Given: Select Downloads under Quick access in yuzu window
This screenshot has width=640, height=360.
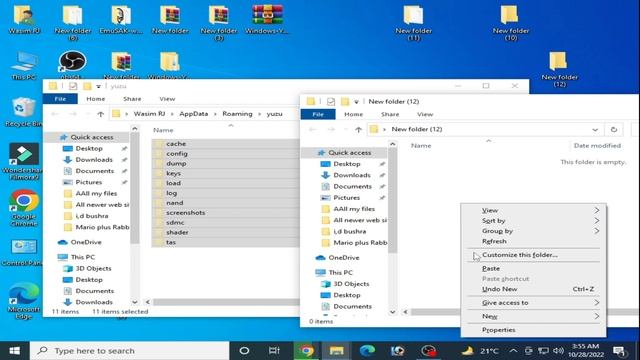Looking at the screenshot, I should click(94, 160).
